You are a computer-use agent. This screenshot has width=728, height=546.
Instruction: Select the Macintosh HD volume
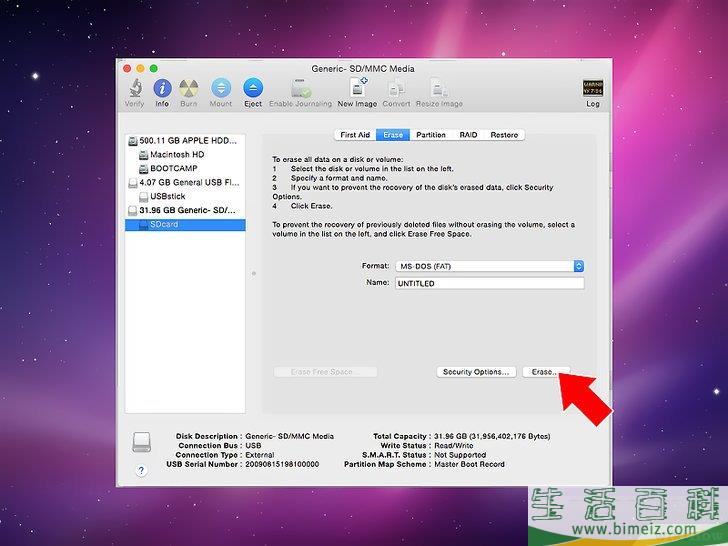tap(185, 155)
